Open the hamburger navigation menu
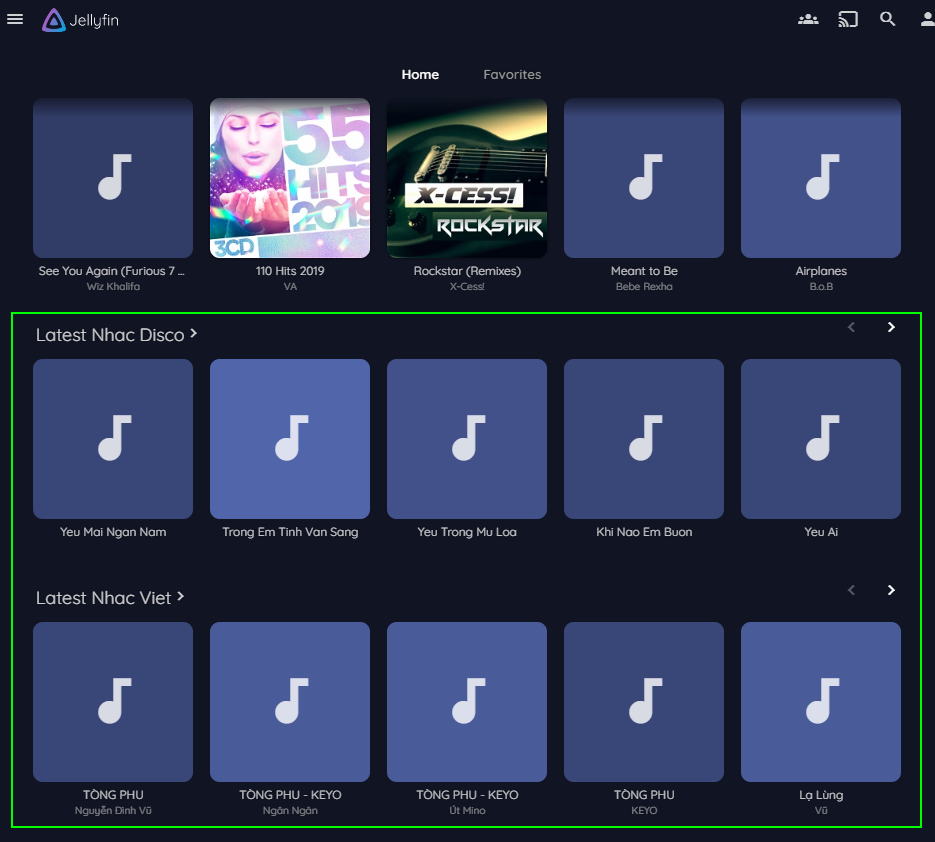The image size is (935, 842). (x=15, y=20)
